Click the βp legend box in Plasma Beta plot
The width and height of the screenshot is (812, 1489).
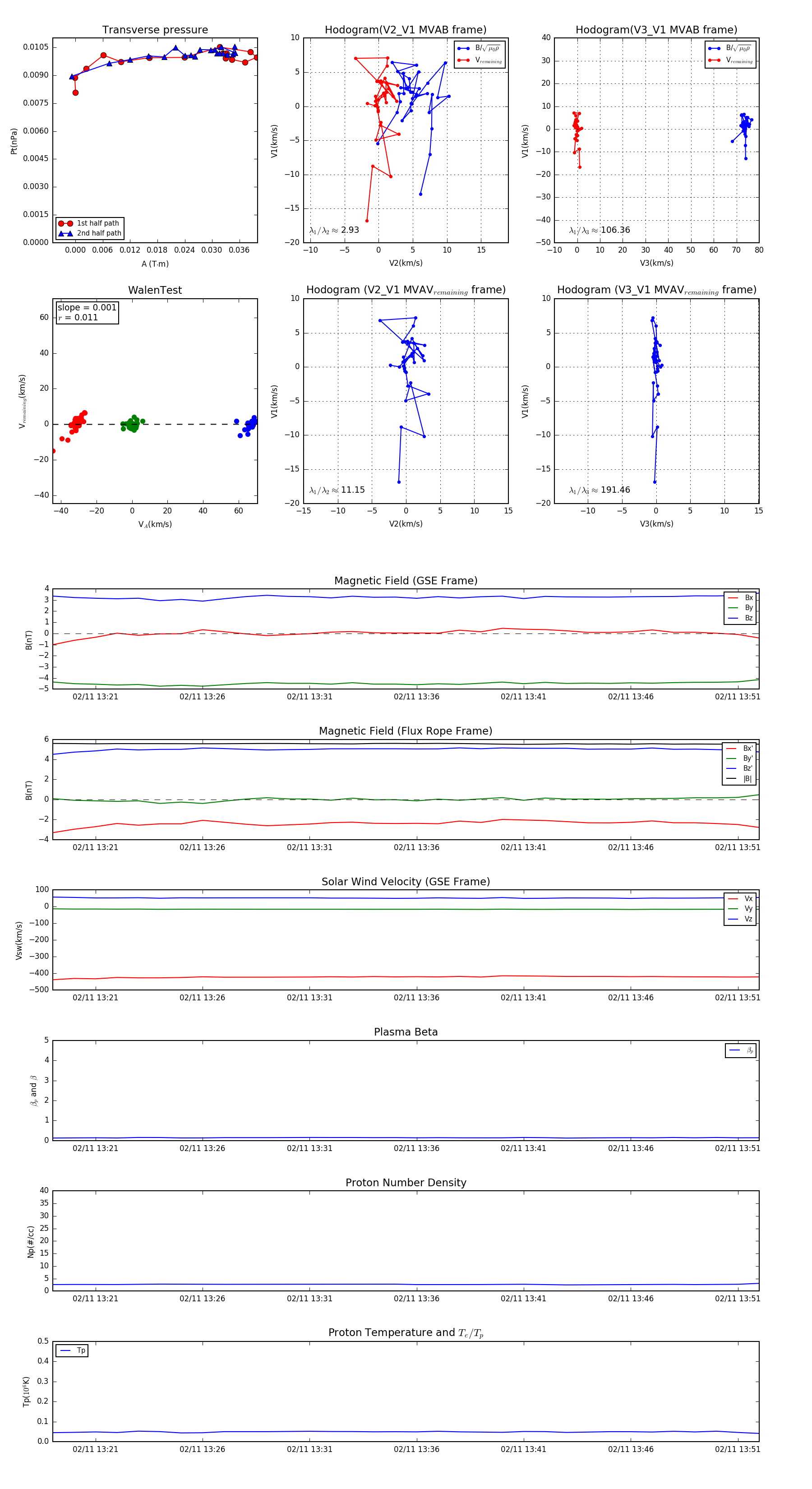click(x=741, y=1050)
